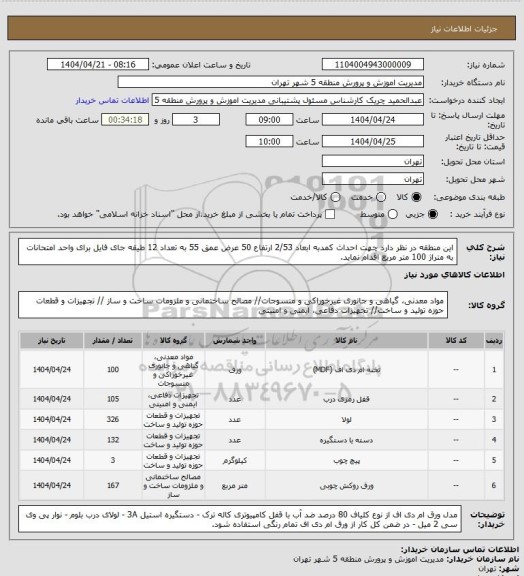Click unit کیلوگرم in row 5
524x576 pixels.
point(234,460)
